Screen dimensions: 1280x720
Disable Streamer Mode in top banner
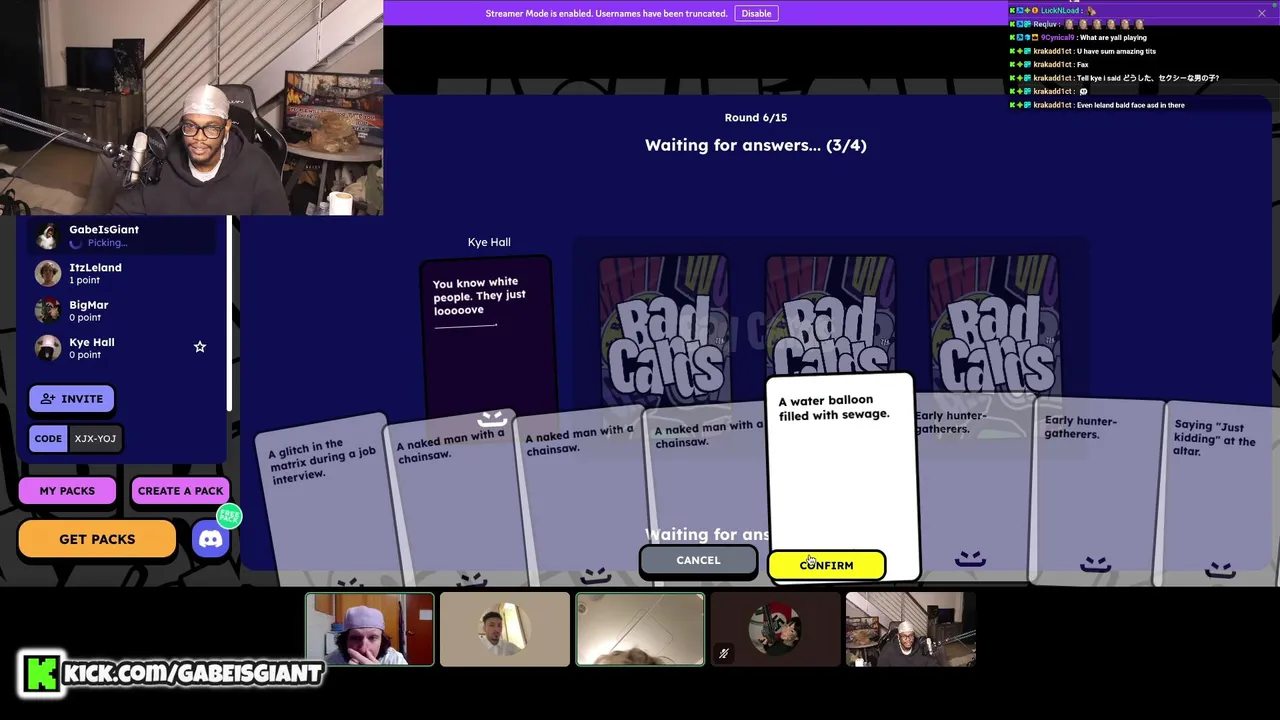pos(756,13)
